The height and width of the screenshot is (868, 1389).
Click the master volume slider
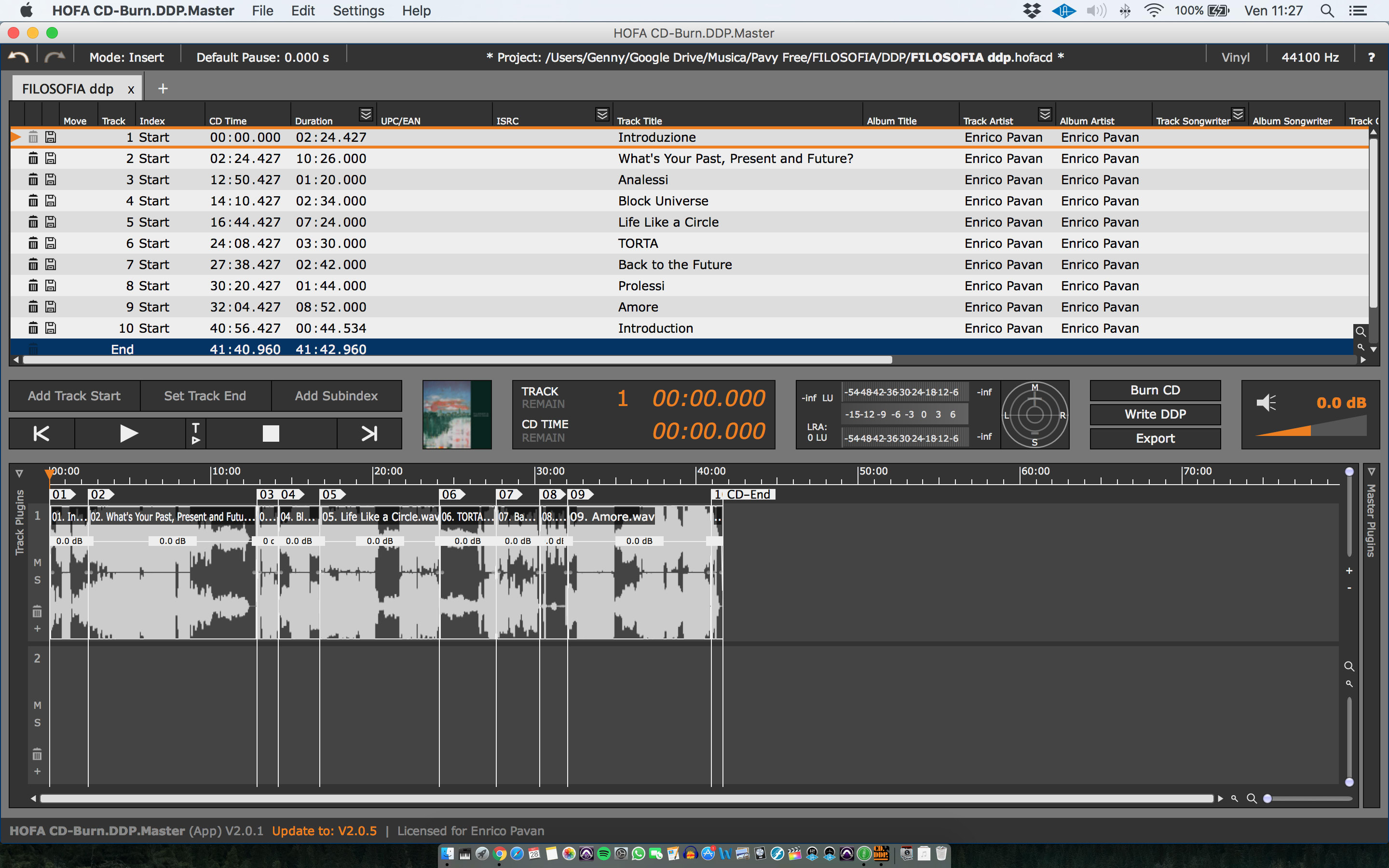coord(1311,428)
